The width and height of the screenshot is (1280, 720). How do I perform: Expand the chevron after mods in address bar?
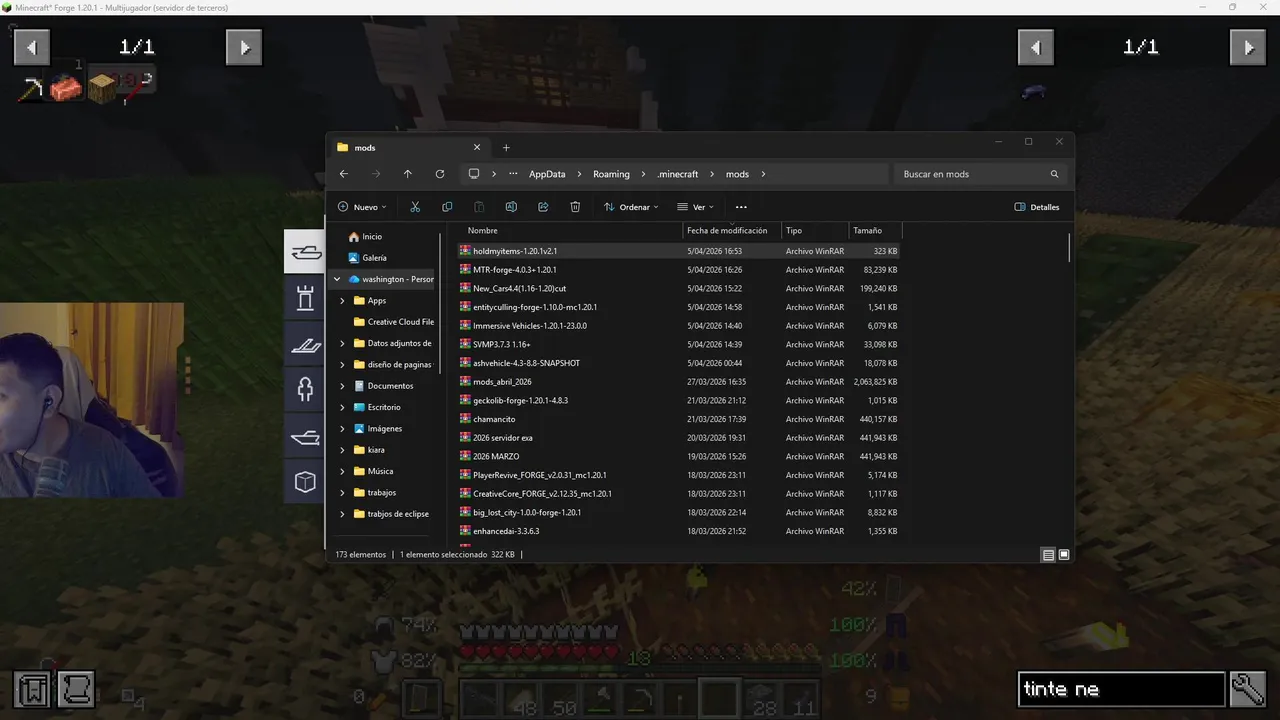pos(763,174)
